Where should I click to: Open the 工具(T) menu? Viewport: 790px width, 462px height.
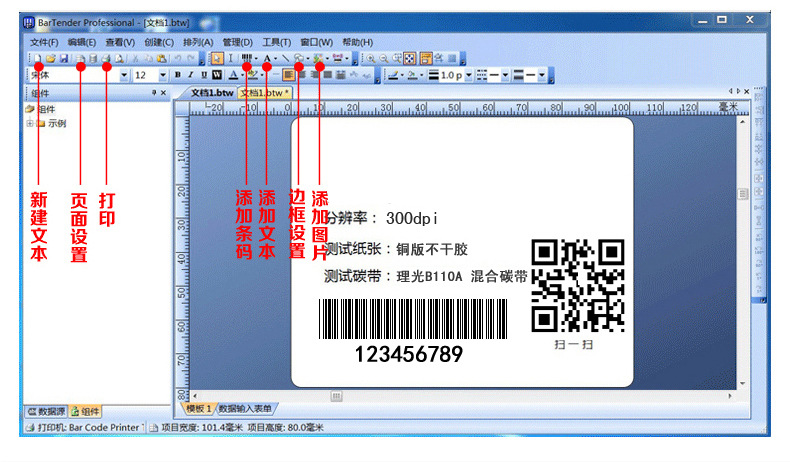[276, 42]
